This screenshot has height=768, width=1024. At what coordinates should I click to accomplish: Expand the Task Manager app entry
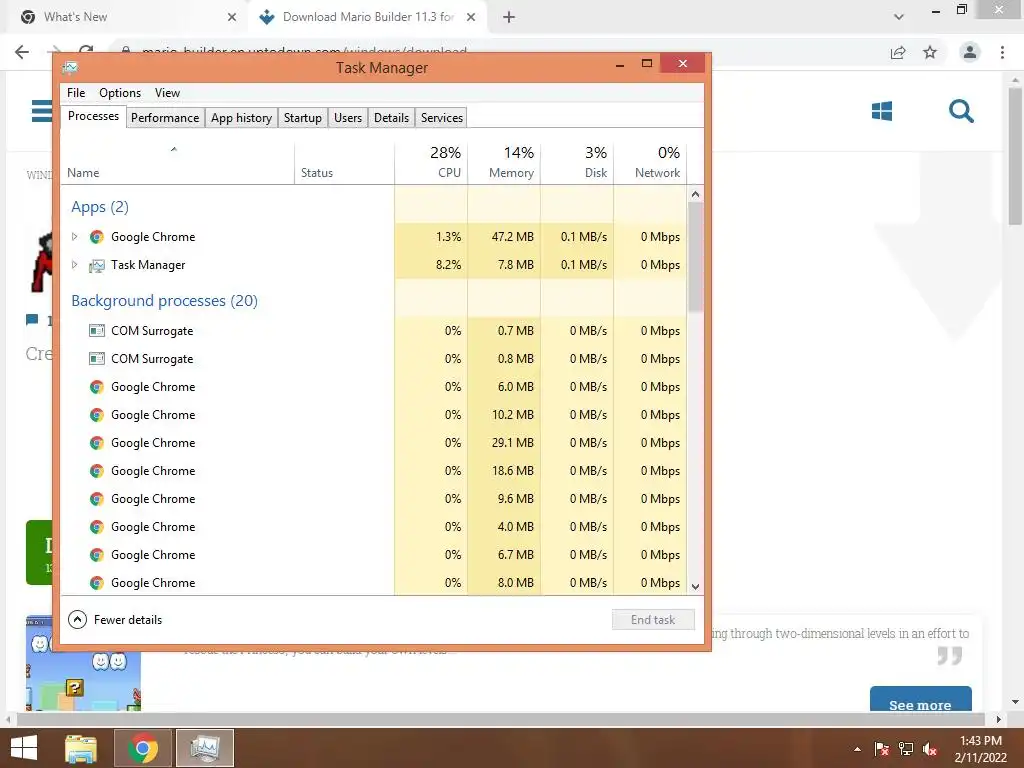pyautogui.click(x=74, y=264)
